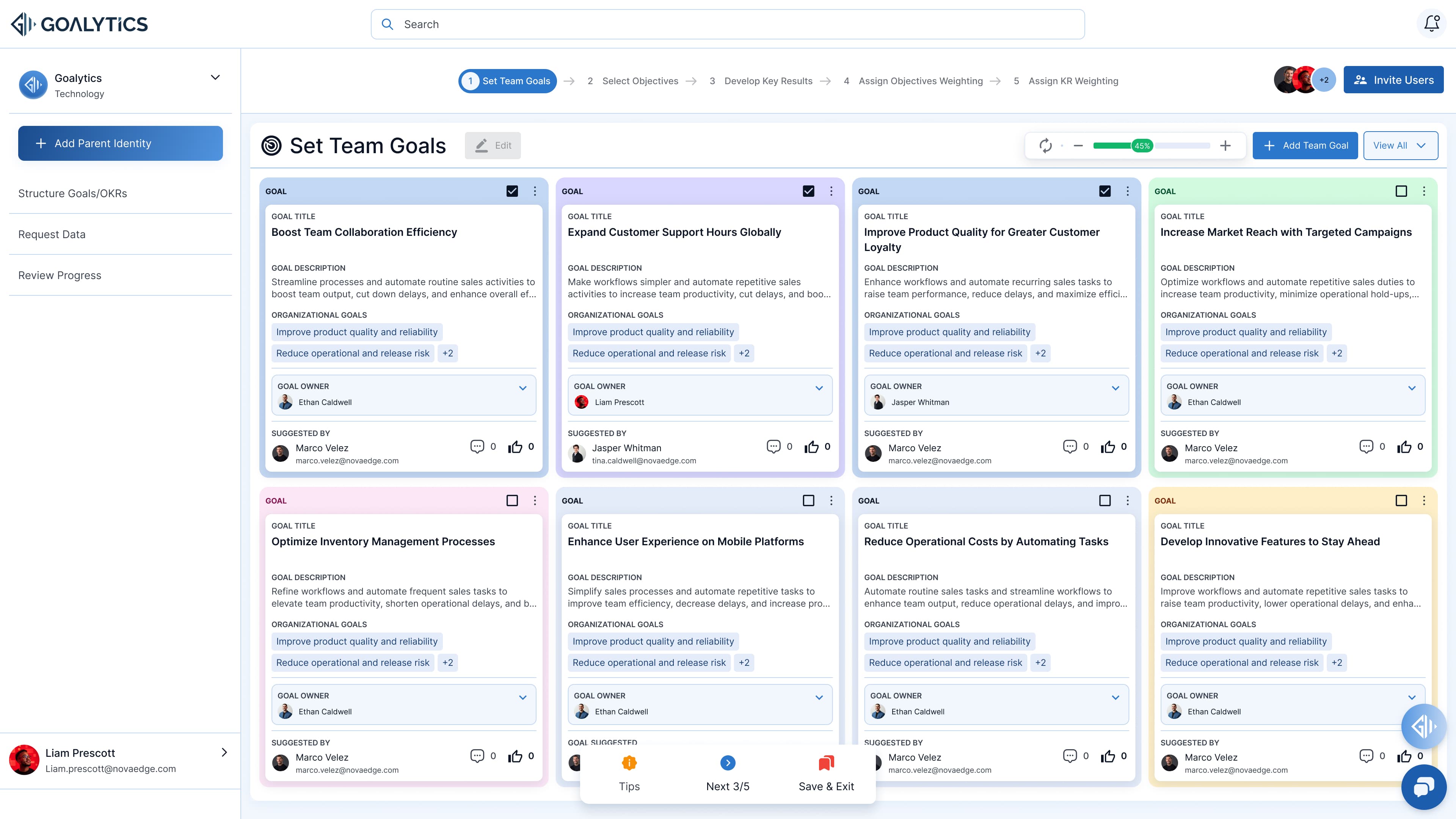Click the Invite Users button
Image resolution: width=1456 pixels, height=819 pixels.
coord(1393,80)
